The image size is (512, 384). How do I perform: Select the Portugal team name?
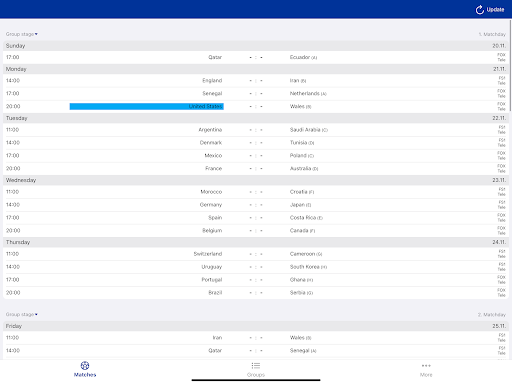pyautogui.click(x=212, y=280)
